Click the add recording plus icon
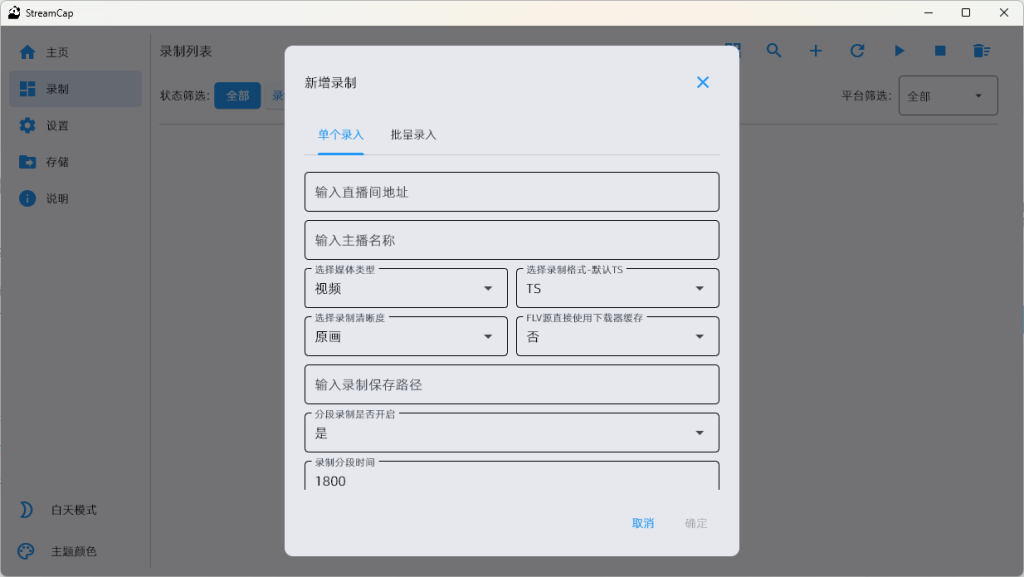Screen dimensions: 1024x577 point(815,50)
